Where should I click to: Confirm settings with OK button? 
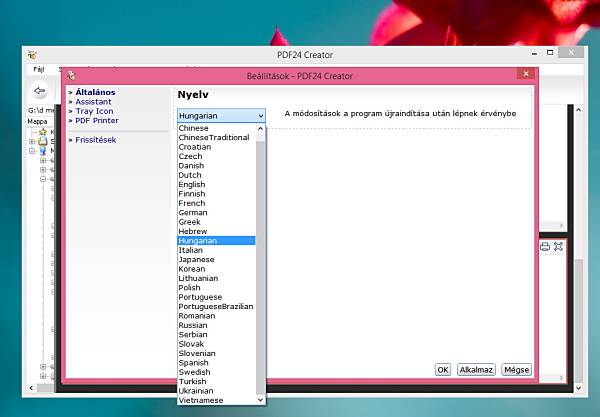(443, 370)
